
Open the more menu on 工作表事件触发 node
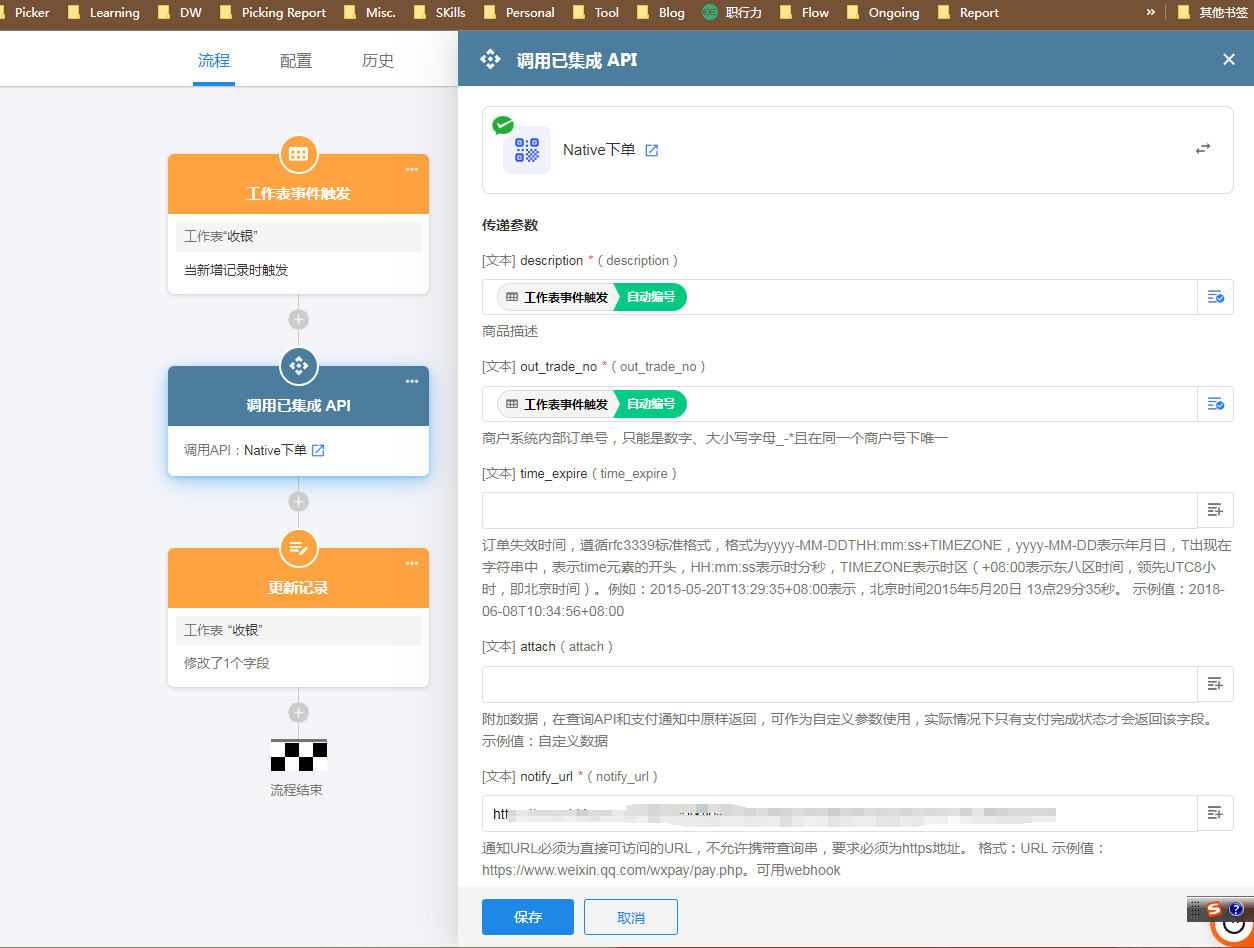click(411, 170)
